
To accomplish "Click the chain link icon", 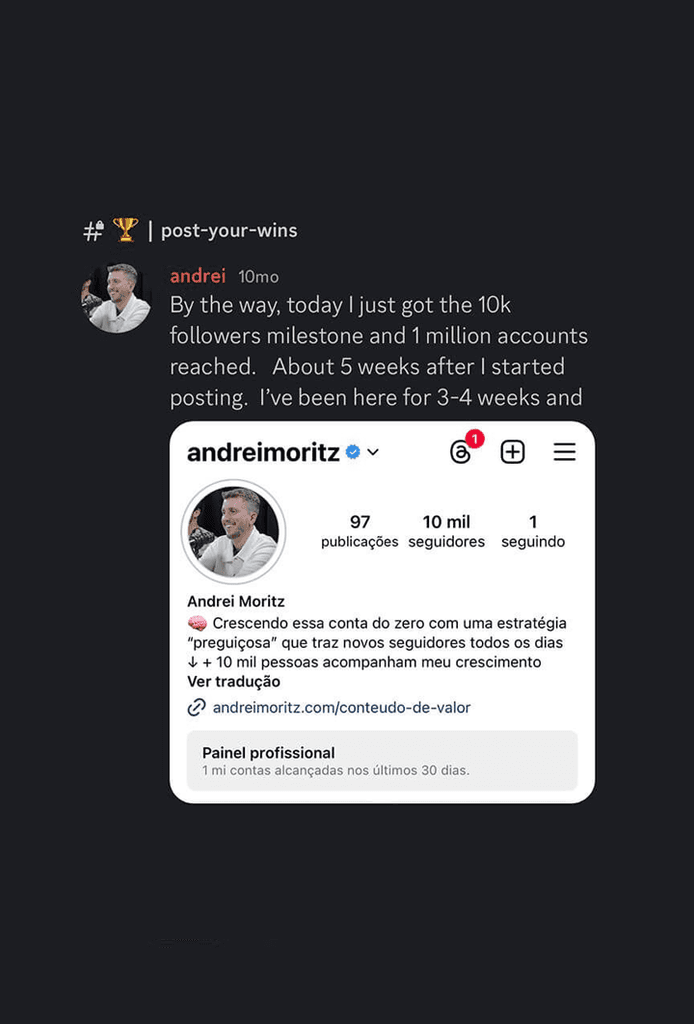I will coord(197,707).
